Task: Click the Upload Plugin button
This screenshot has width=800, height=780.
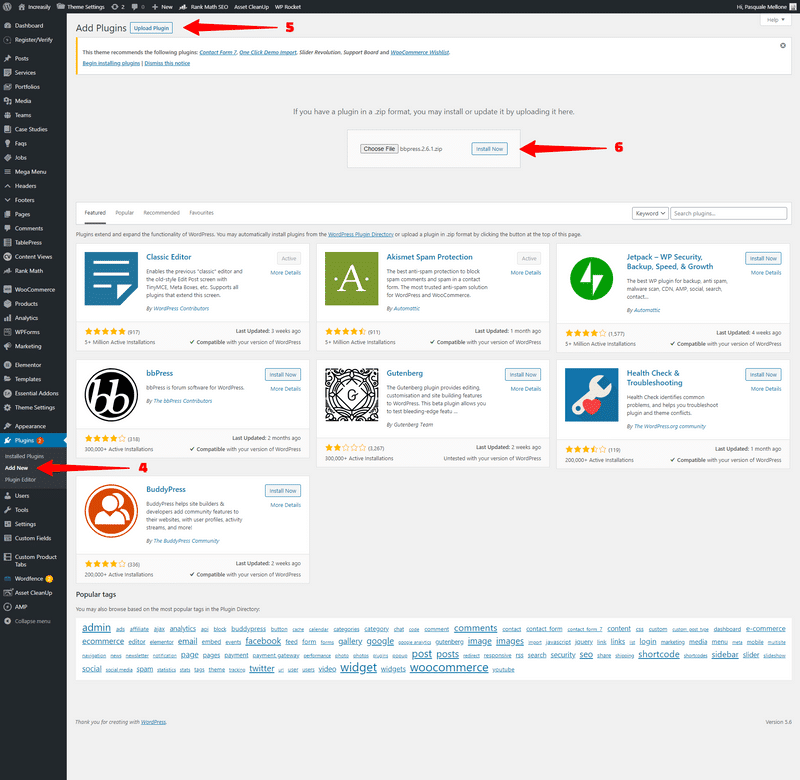Action: [152, 28]
